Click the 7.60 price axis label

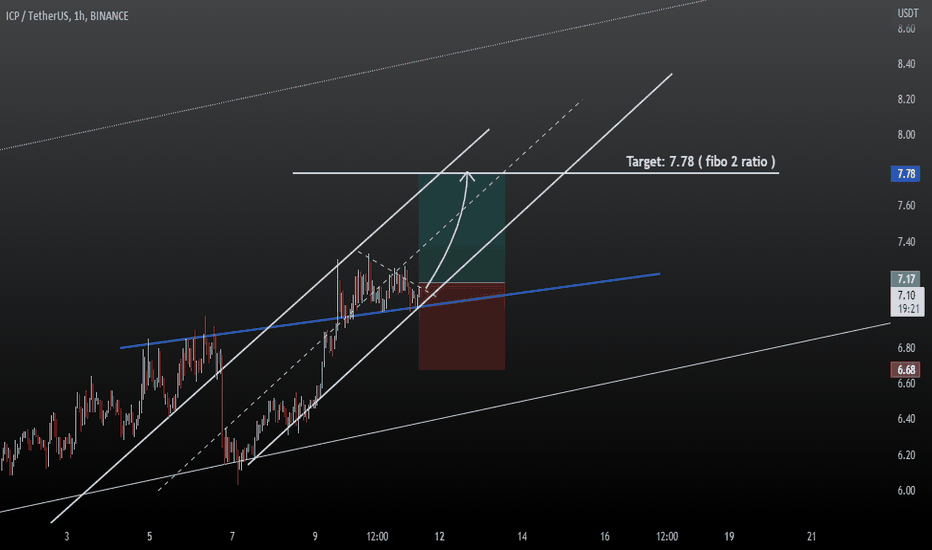[x=906, y=206]
